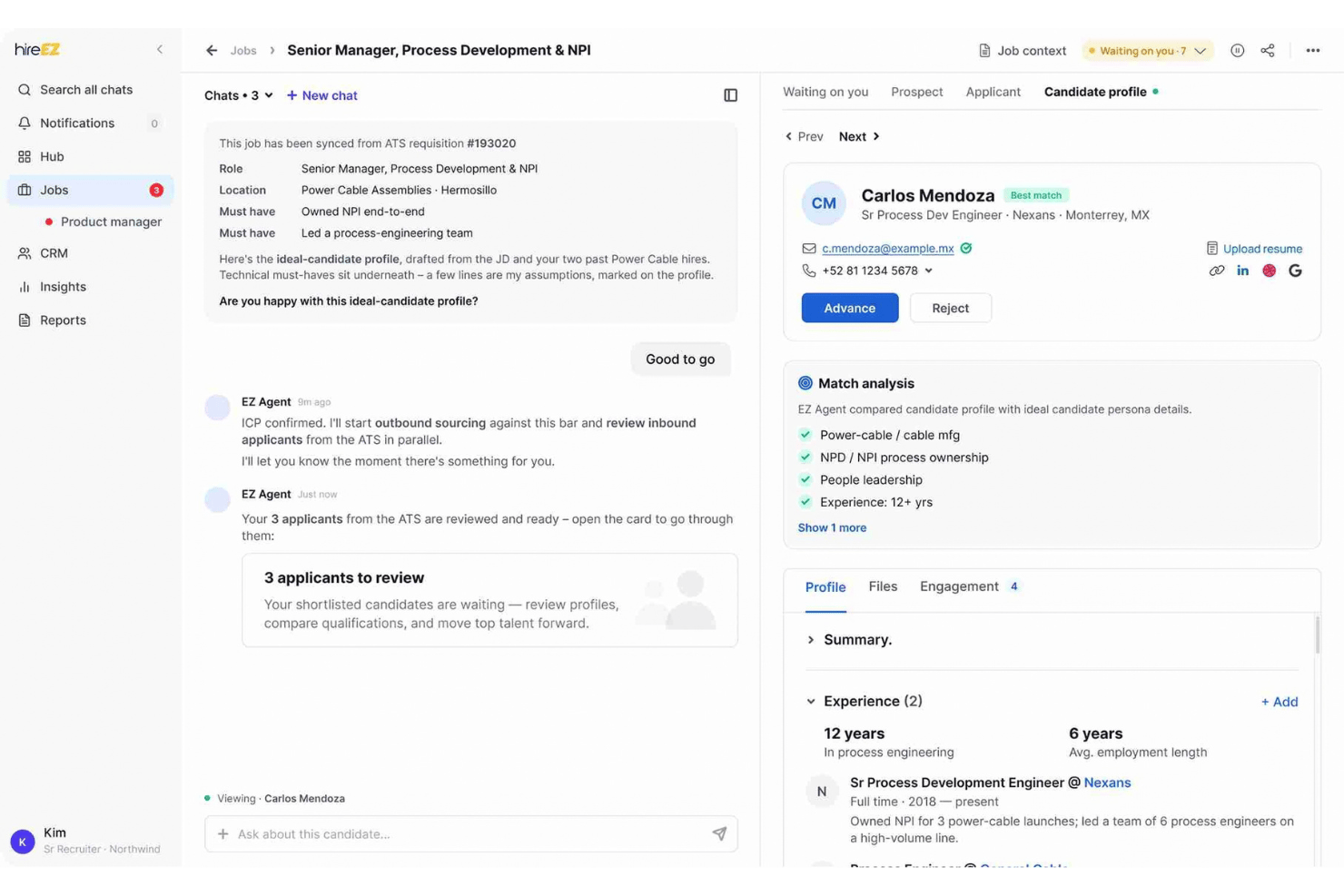
Task: Toggle the chat panel layout icon
Action: click(730, 95)
